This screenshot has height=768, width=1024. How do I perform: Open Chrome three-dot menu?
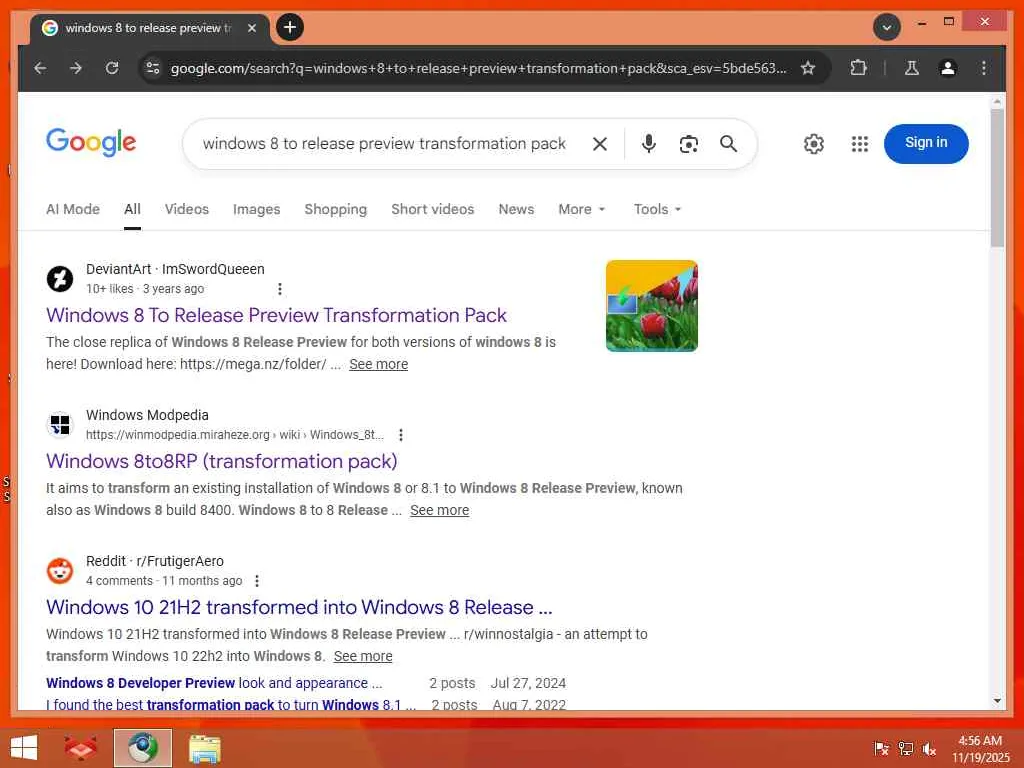984,68
